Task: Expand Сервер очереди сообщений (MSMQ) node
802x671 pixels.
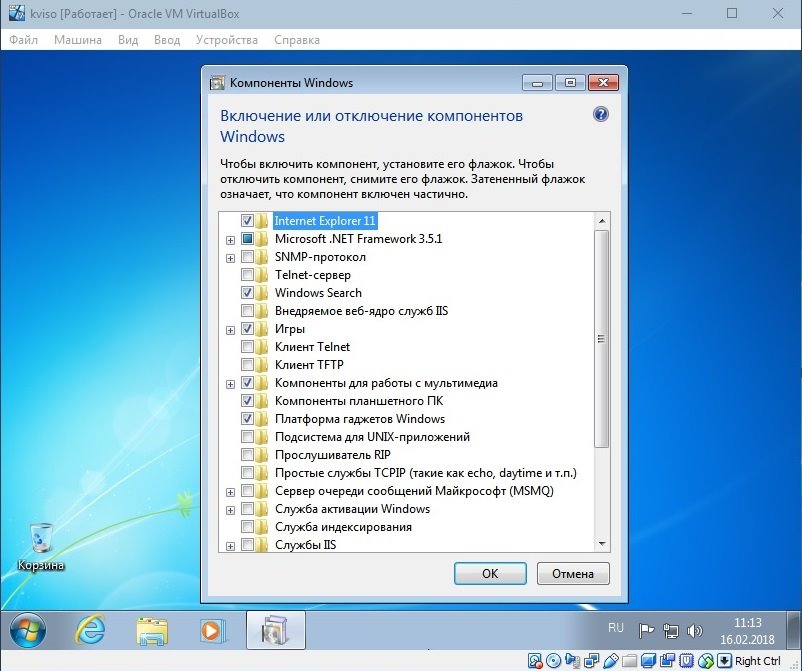Action: point(230,492)
